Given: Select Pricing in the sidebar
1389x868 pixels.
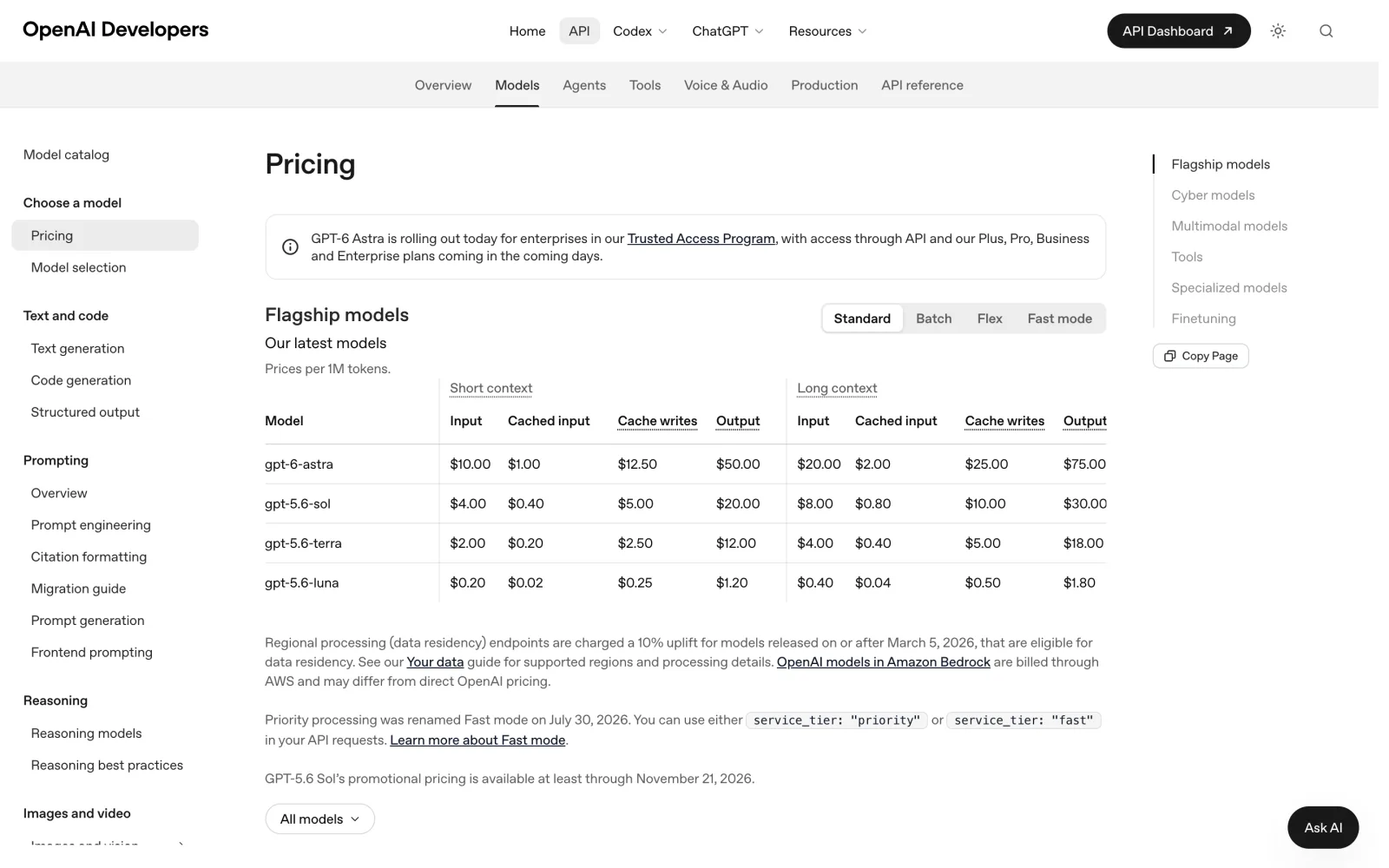Looking at the screenshot, I should point(105,235).
